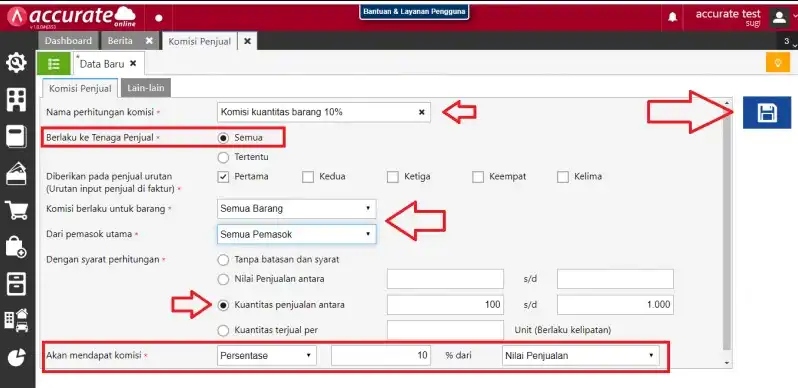798x388 pixels.
Task: Click the commission percentage field showing 10
Action: 381,355
